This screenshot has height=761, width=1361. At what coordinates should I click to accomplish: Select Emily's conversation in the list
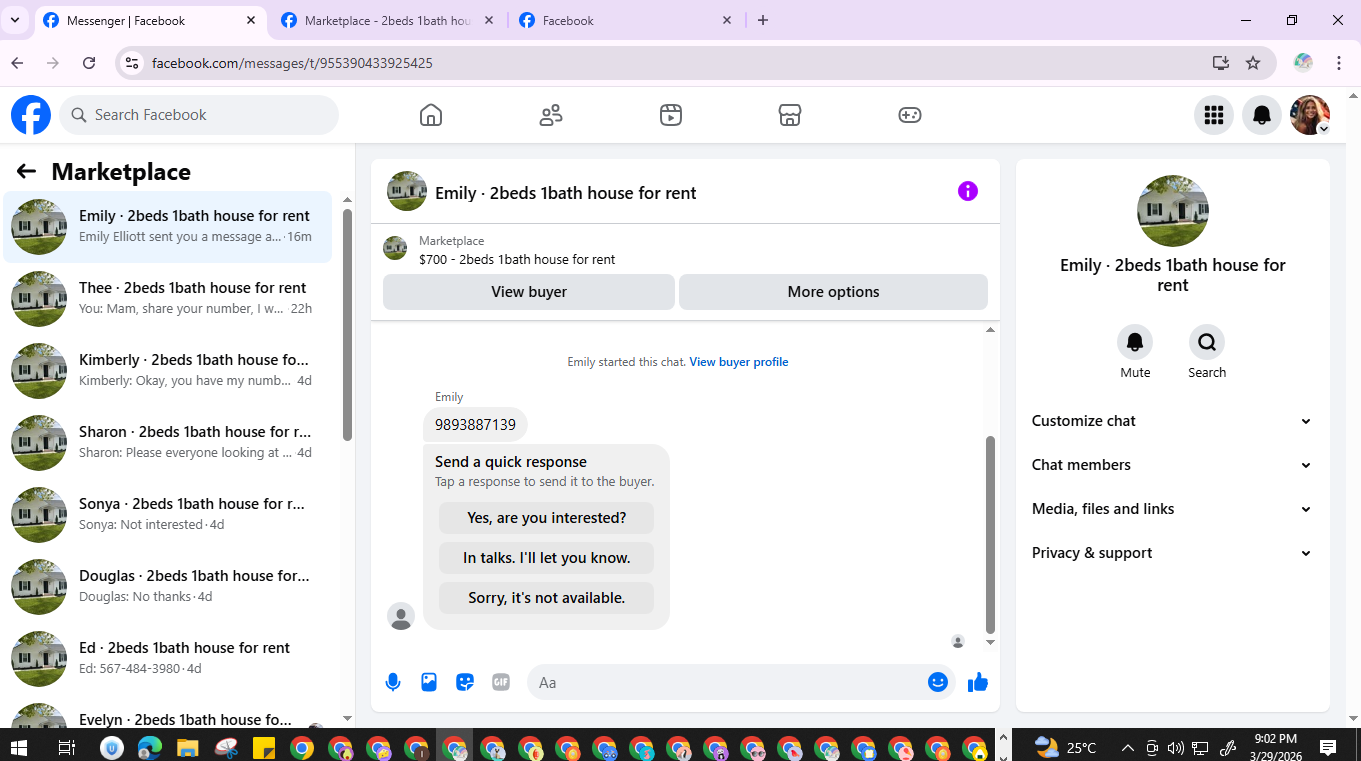pos(168,227)
